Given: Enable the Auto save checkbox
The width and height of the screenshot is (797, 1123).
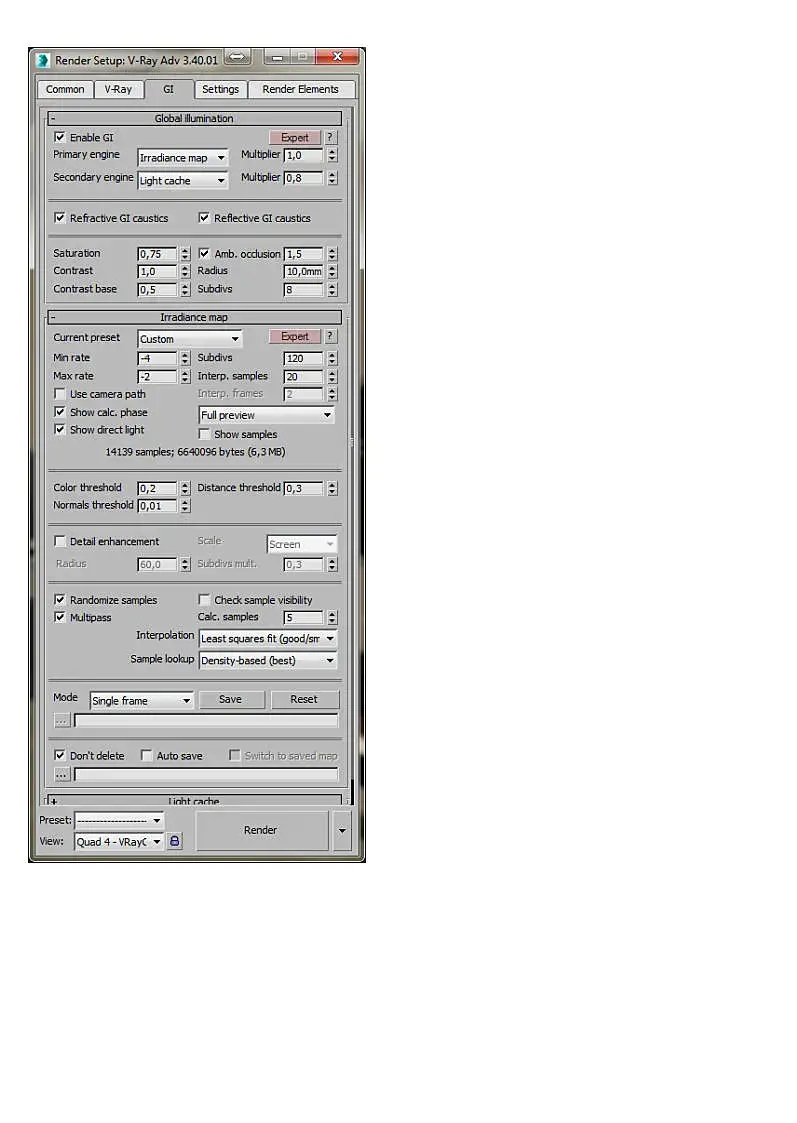Looking at the screenshot, I should 146,755.
